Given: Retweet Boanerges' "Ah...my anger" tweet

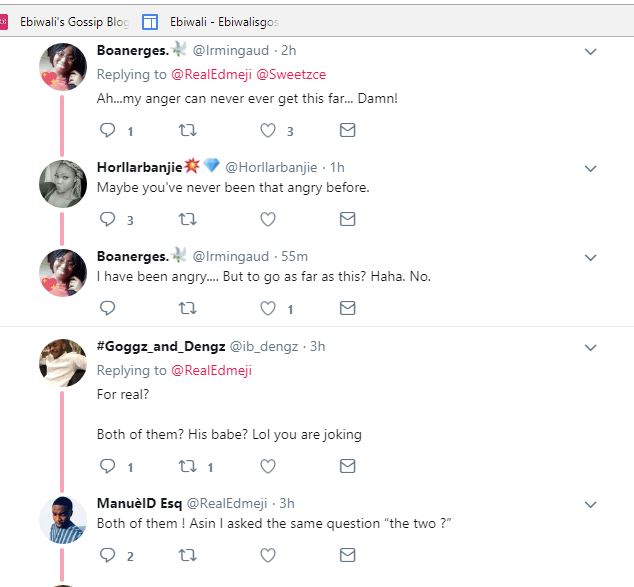Looking at the screenshot, I should pyautogui.click(x=187, y=130).
